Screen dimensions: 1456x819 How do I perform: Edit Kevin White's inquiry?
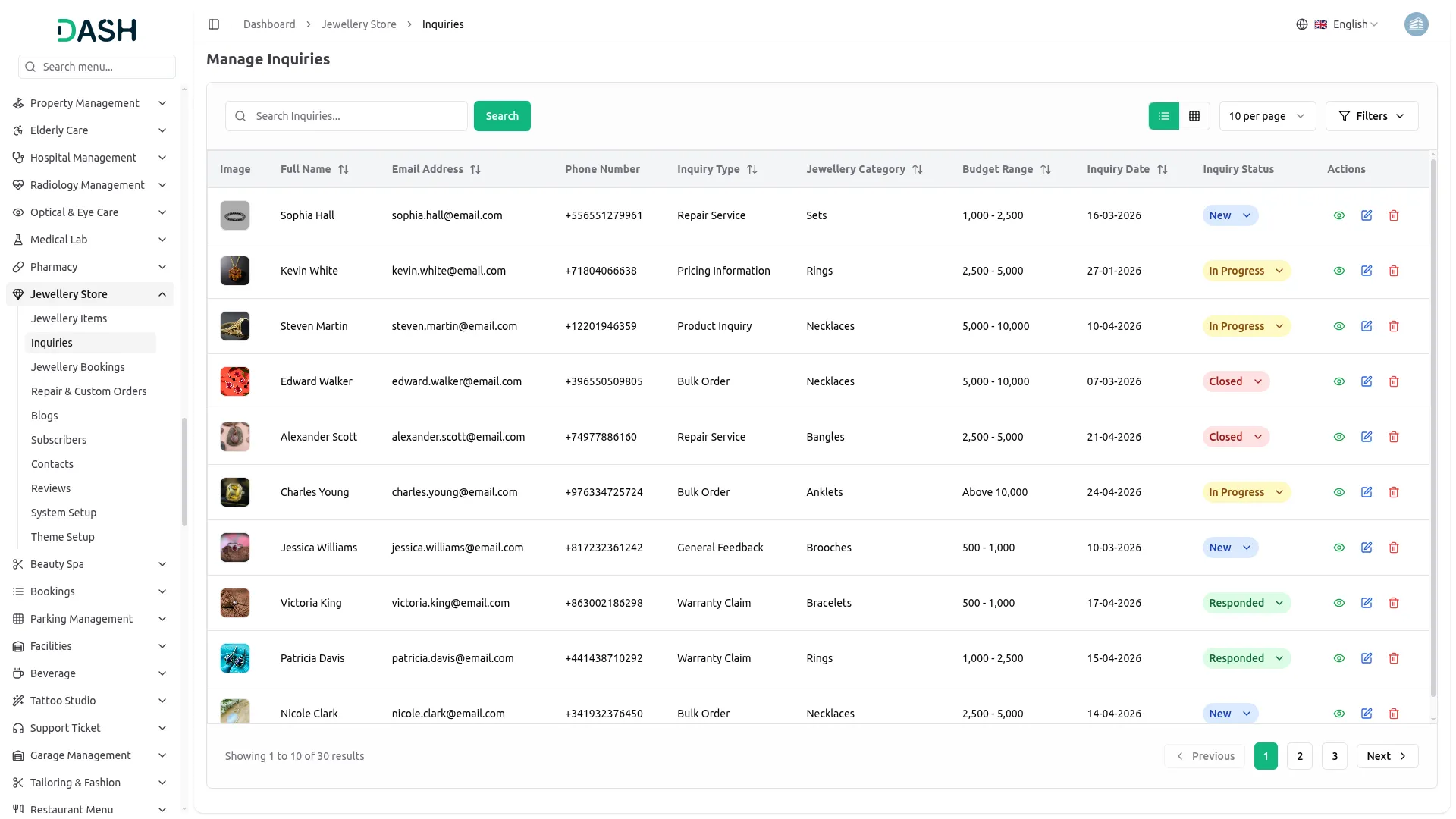click(x=1367, y=271)
